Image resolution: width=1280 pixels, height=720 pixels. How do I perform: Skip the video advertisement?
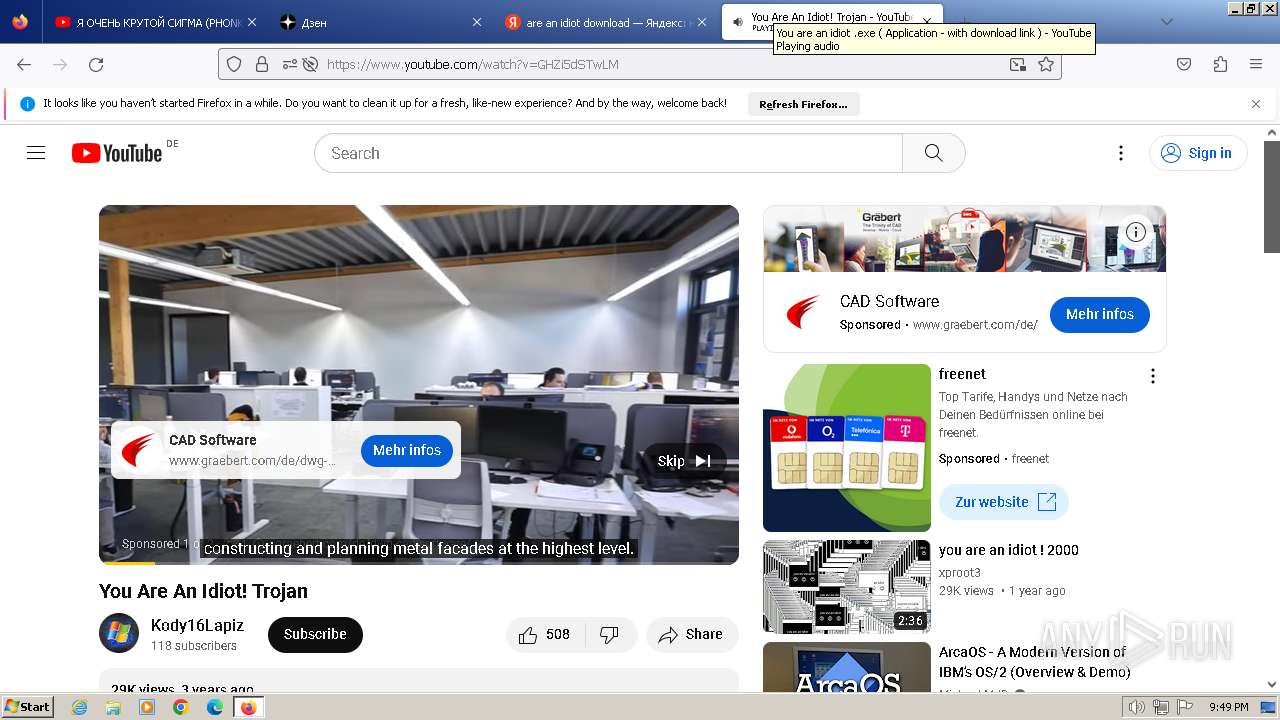pyautogui.click(x=684, y=461)
